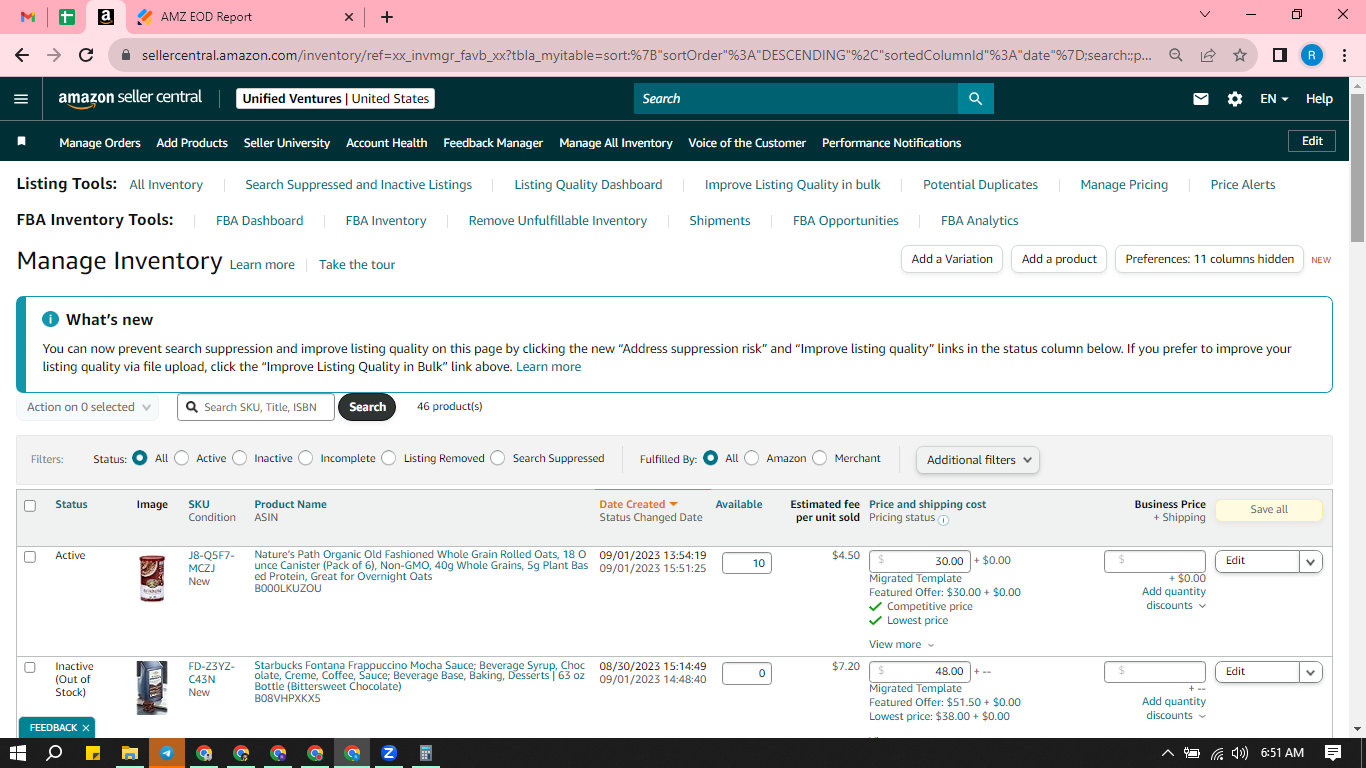This screenshot has width=1366, height=768.
Task: Open Manage Orders in the navigation bar
Action: pyautogui.click(x=100, y=143)
